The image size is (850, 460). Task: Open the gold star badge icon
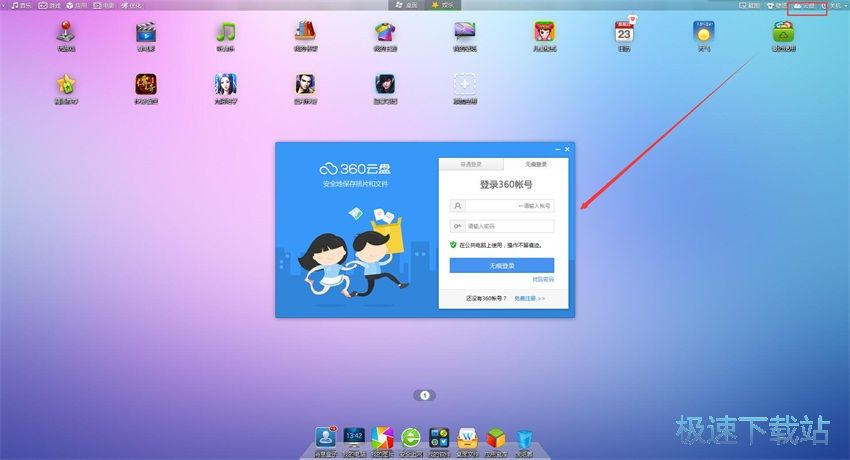[x=66, y=85]
